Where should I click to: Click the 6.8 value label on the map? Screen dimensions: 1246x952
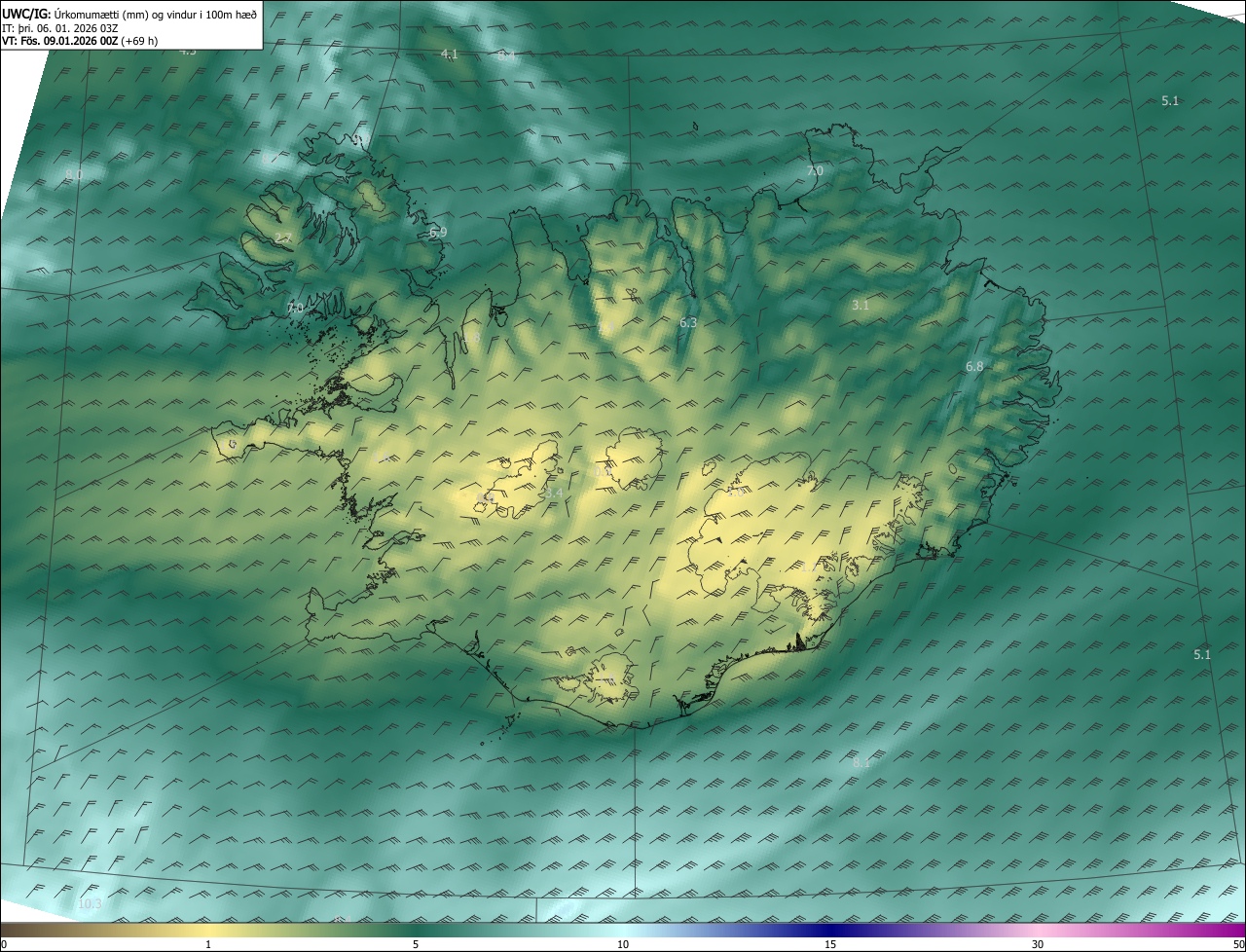coord(974,367)
